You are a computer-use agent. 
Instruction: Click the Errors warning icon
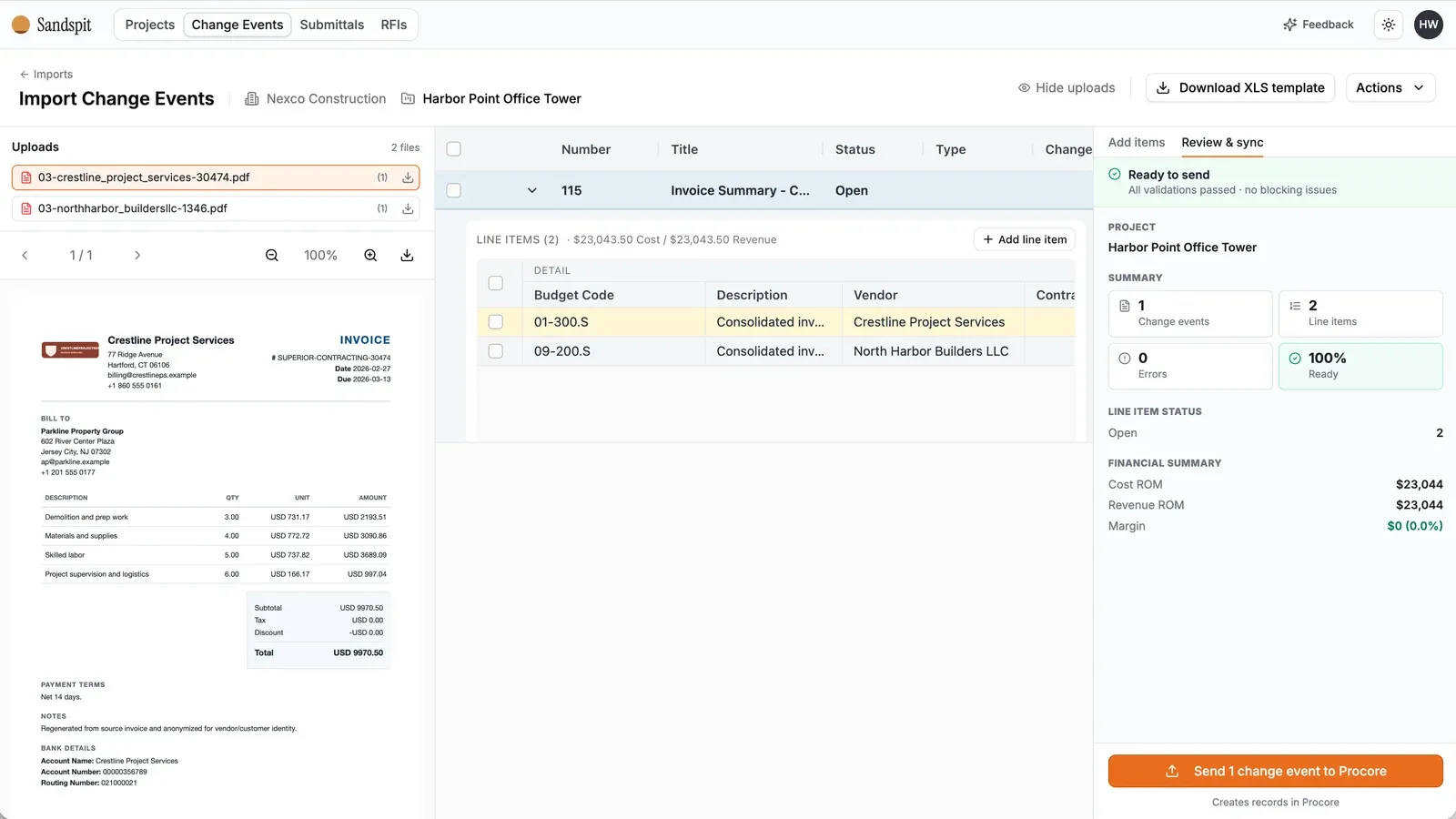click(x=1125, y=359)
